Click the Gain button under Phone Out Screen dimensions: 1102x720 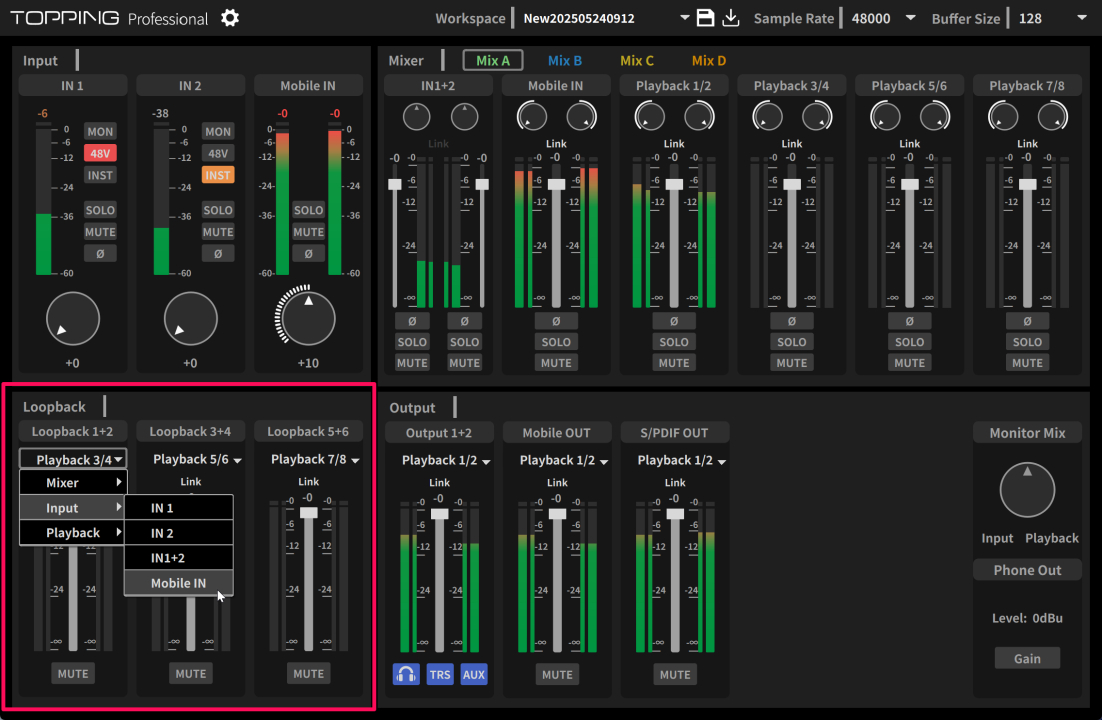[1028, 658]
